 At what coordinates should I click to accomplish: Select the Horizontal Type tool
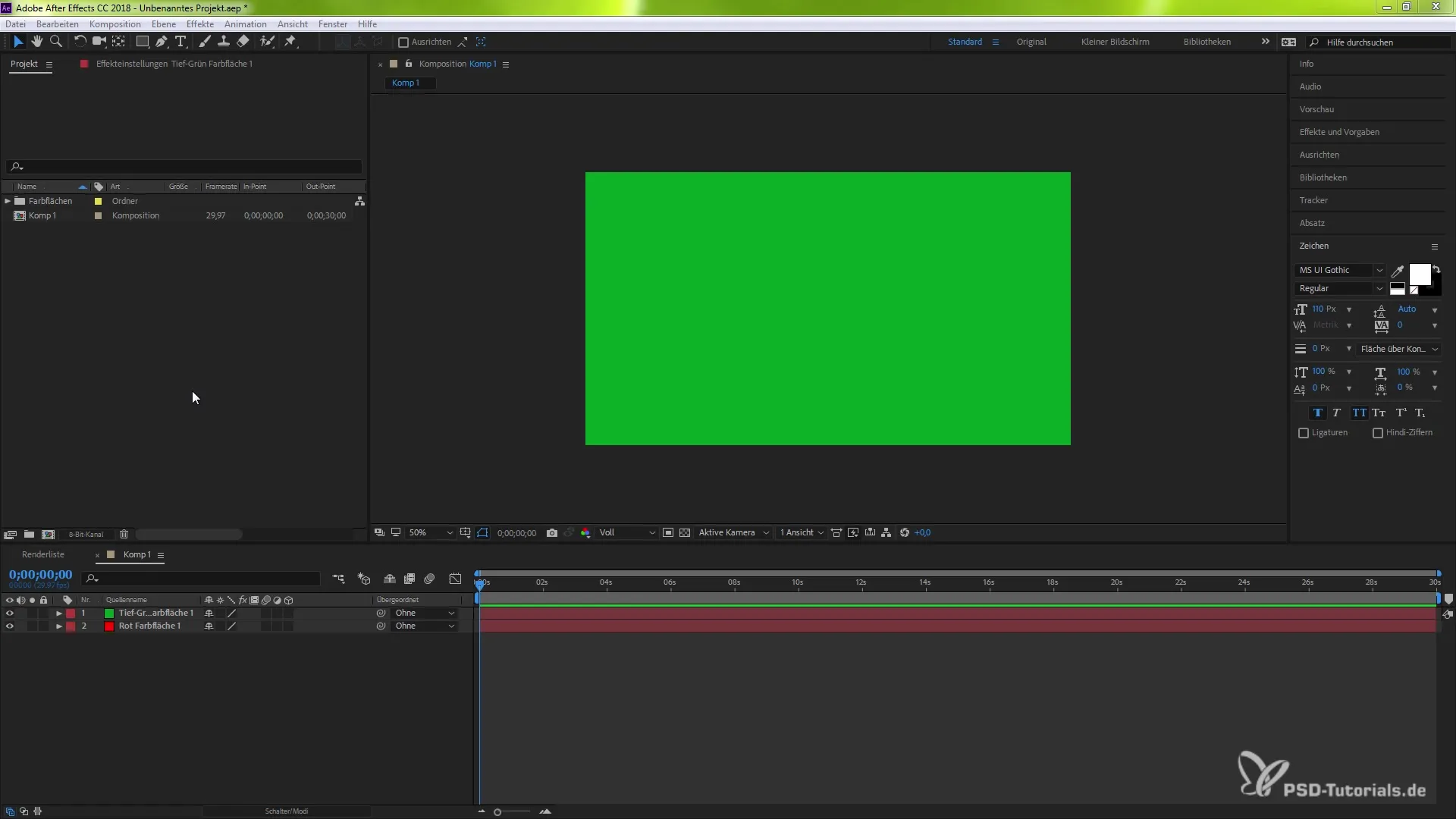180,42
